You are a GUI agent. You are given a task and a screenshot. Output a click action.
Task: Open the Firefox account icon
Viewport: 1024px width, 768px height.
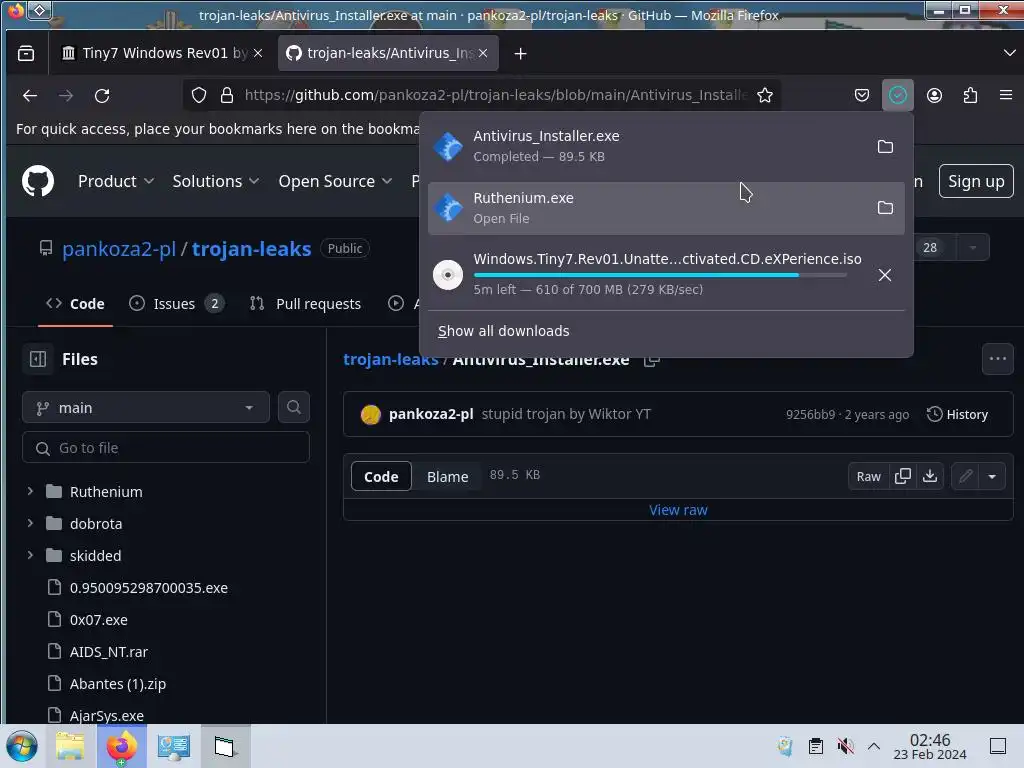point(935,95)
